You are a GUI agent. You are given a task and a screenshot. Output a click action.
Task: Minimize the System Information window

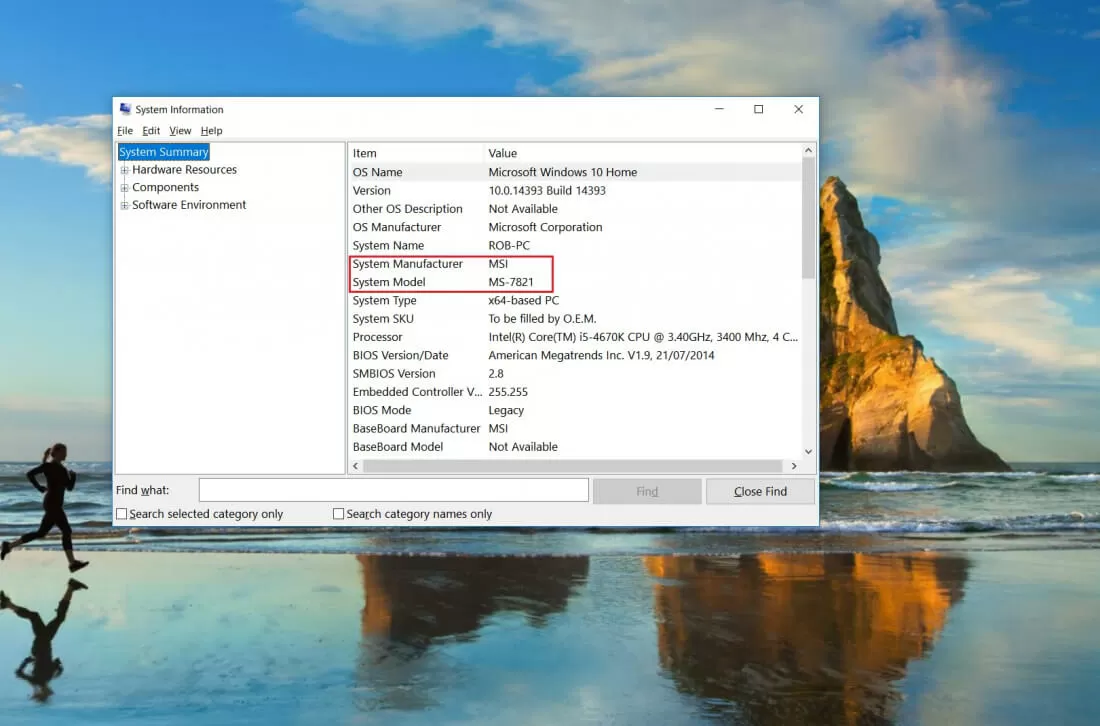[719, 109]
